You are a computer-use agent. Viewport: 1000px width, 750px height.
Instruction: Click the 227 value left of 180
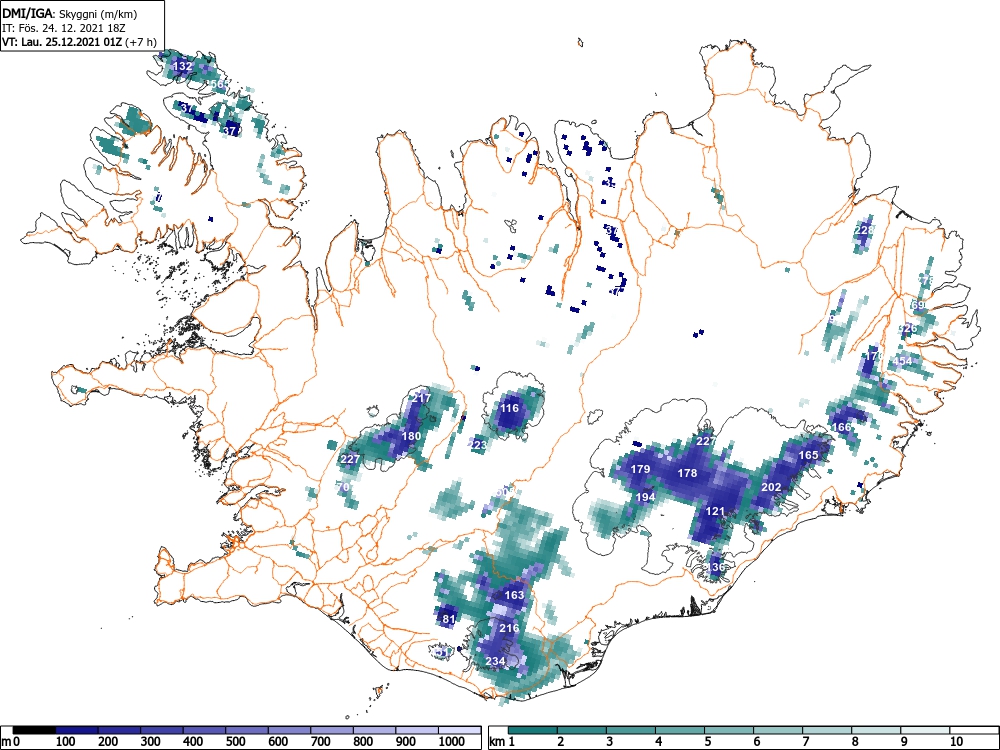pyautogui.click(x=350, y=459)
